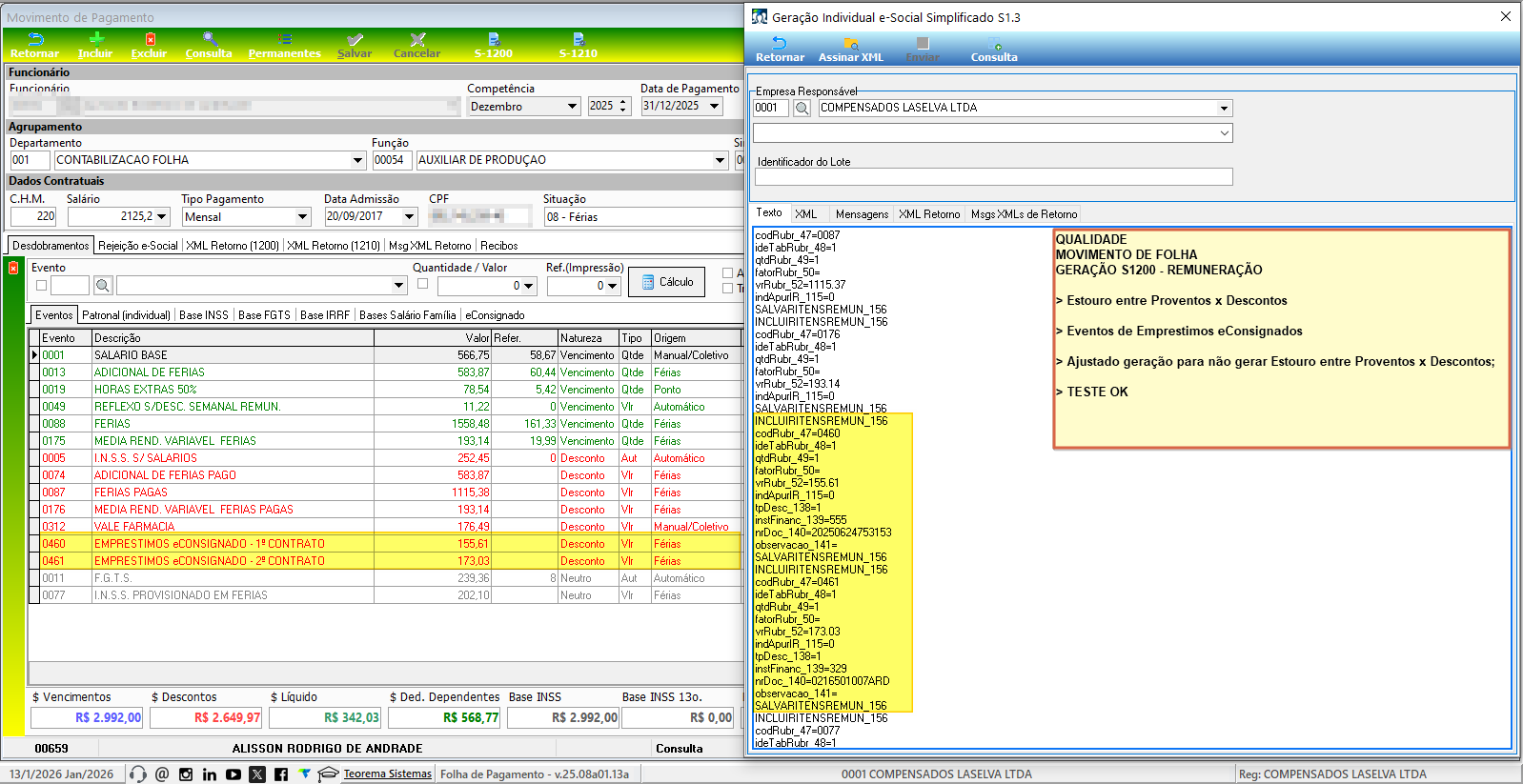Toggle the checkbox beside the Evento field

tap(41, 285)
